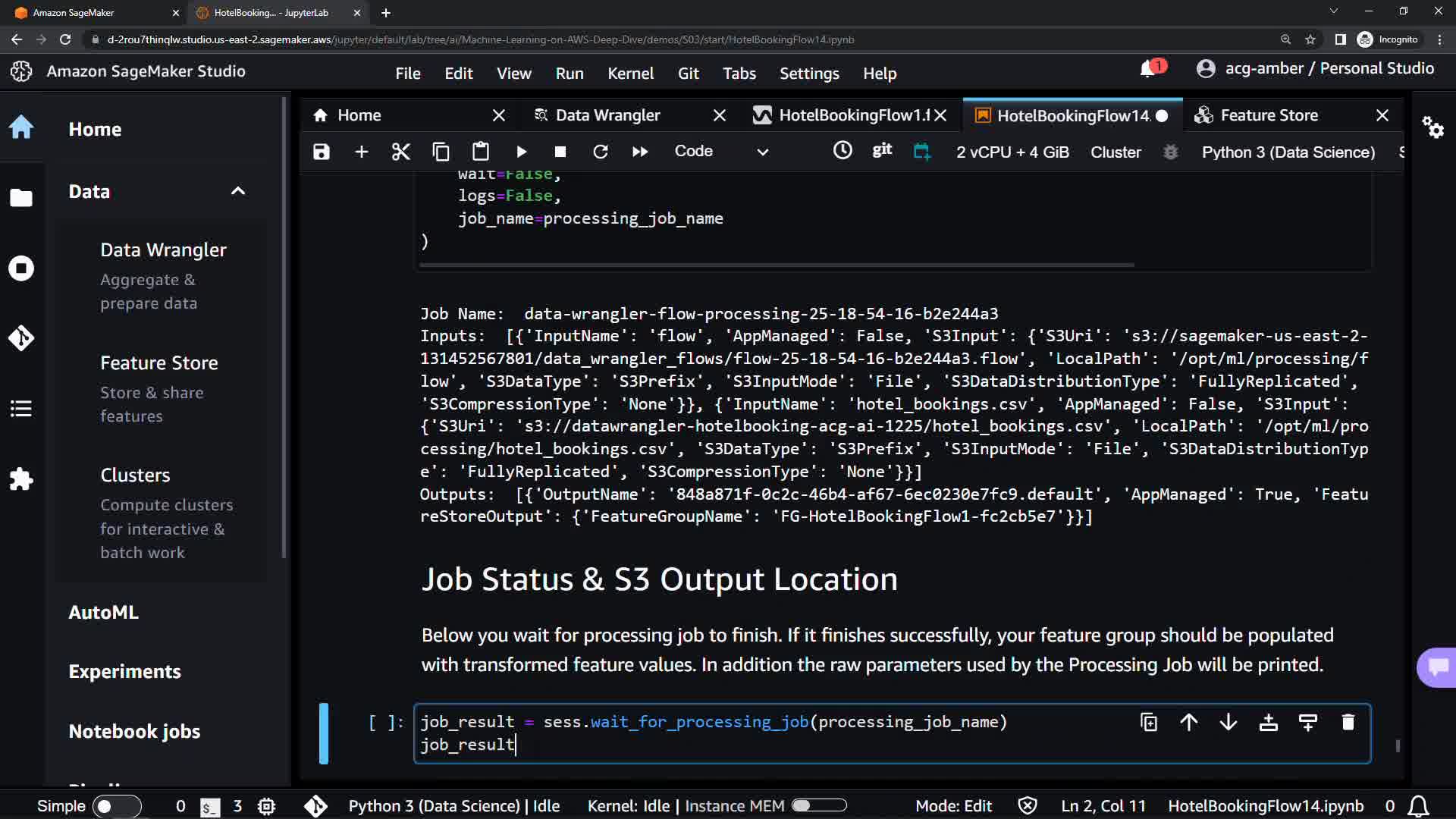Delete the active cell with the trash icon
This screenshot has height=819, width=1456.
point(1348,723)
